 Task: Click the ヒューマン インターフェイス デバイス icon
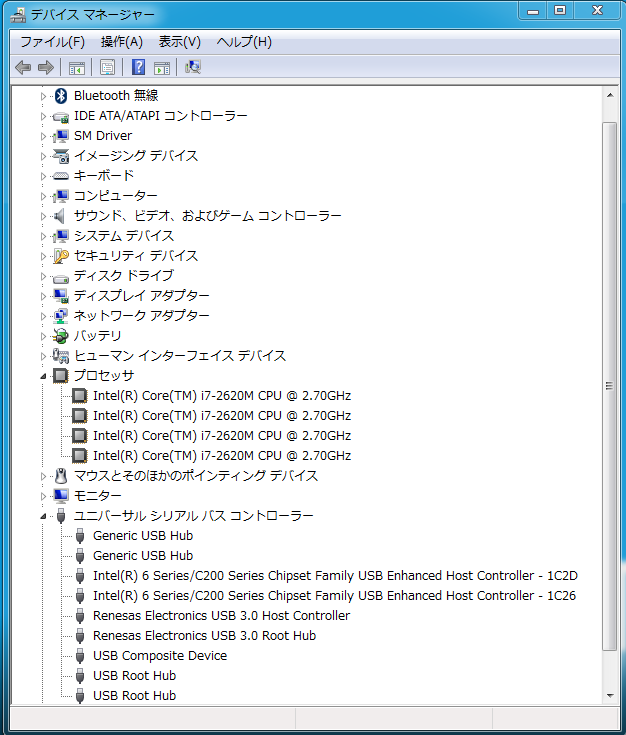(x=61, y=356)
